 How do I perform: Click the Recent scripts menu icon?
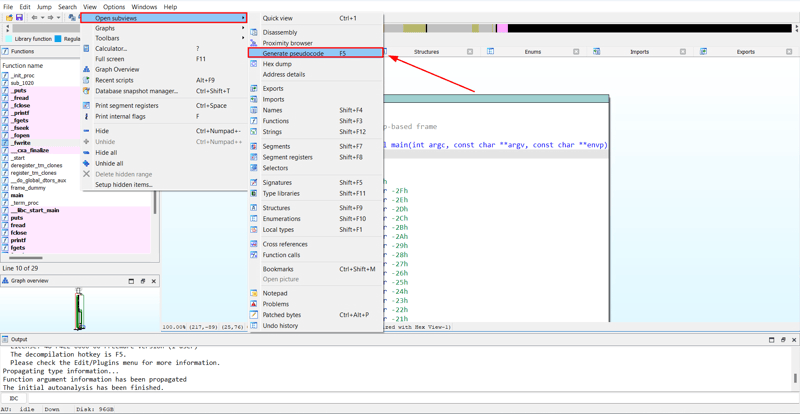point(86,80)
